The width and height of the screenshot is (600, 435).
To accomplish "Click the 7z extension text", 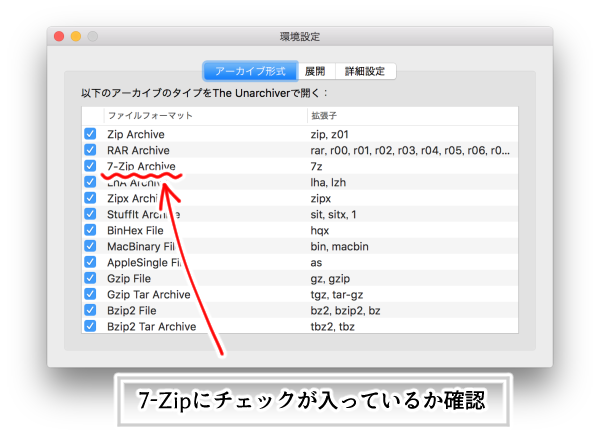I will tap(317, 166).
